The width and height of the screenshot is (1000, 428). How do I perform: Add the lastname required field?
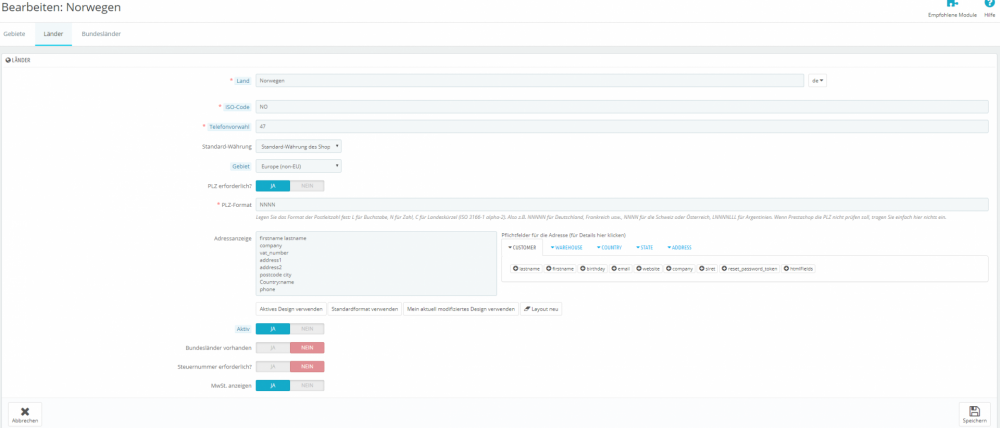pyautogui.click(x=527, y=269)
